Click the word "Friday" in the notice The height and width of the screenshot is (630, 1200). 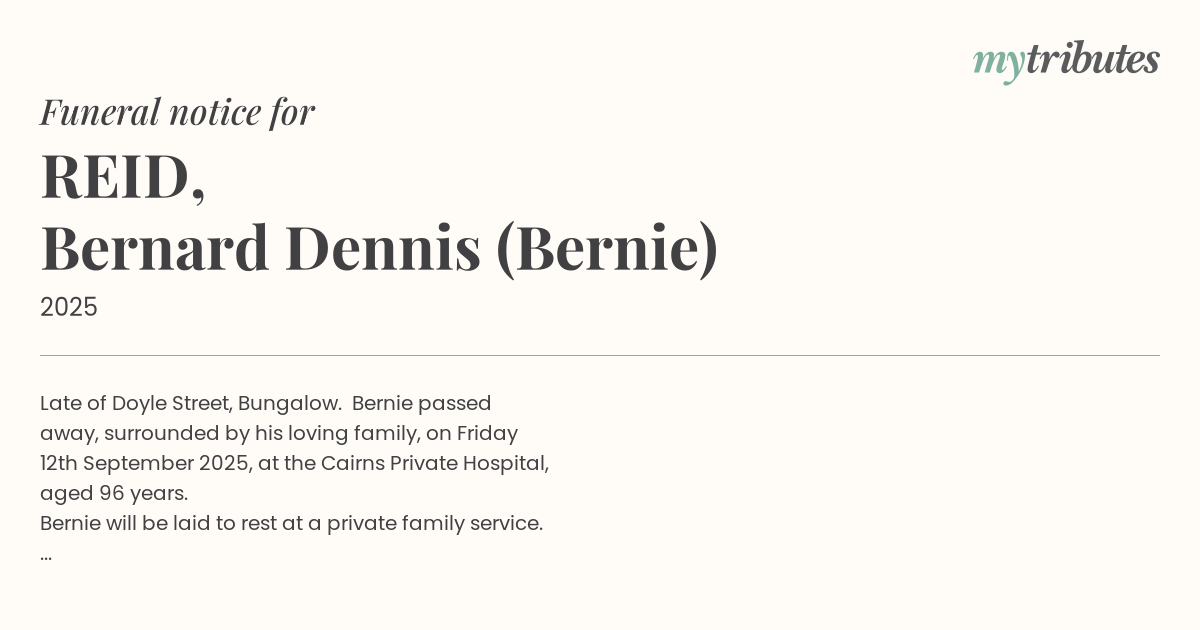(487, 433)
